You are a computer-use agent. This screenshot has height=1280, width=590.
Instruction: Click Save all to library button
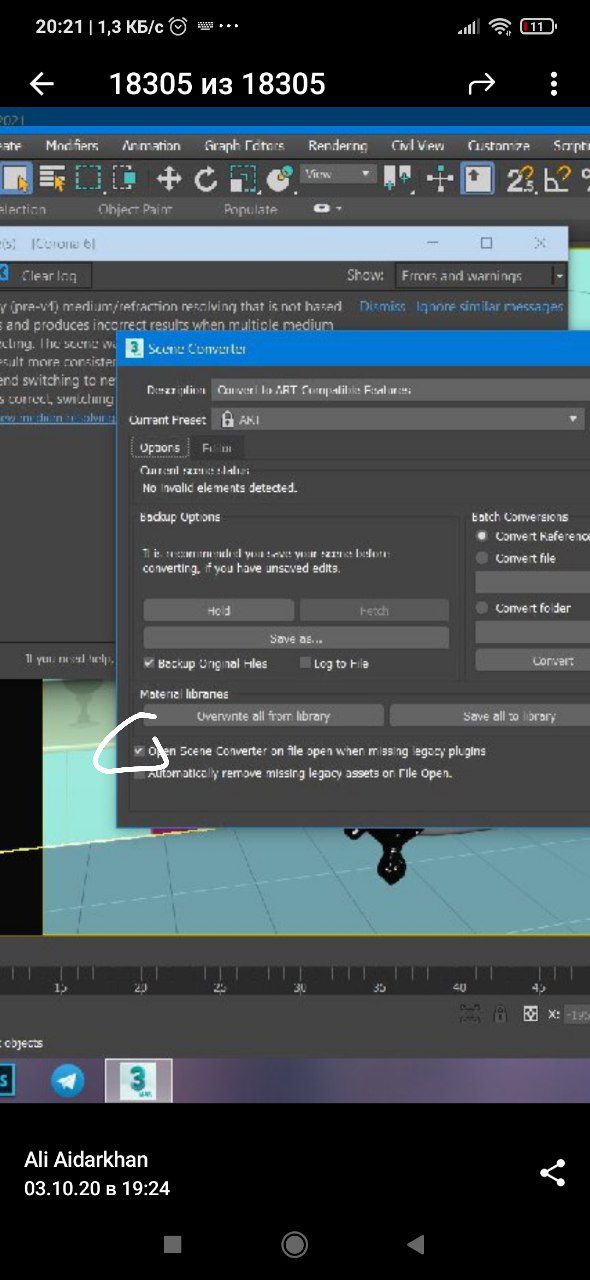(x=490, y=716)
